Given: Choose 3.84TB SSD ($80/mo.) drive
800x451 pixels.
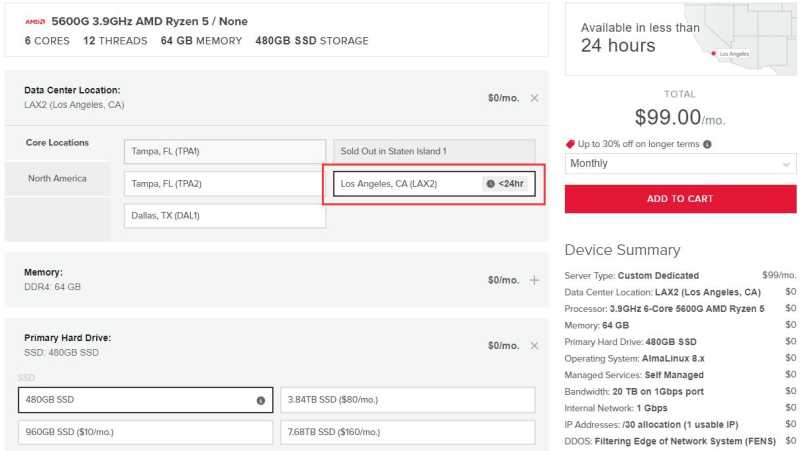Looking at the screenshot, I should click(408, 400).
